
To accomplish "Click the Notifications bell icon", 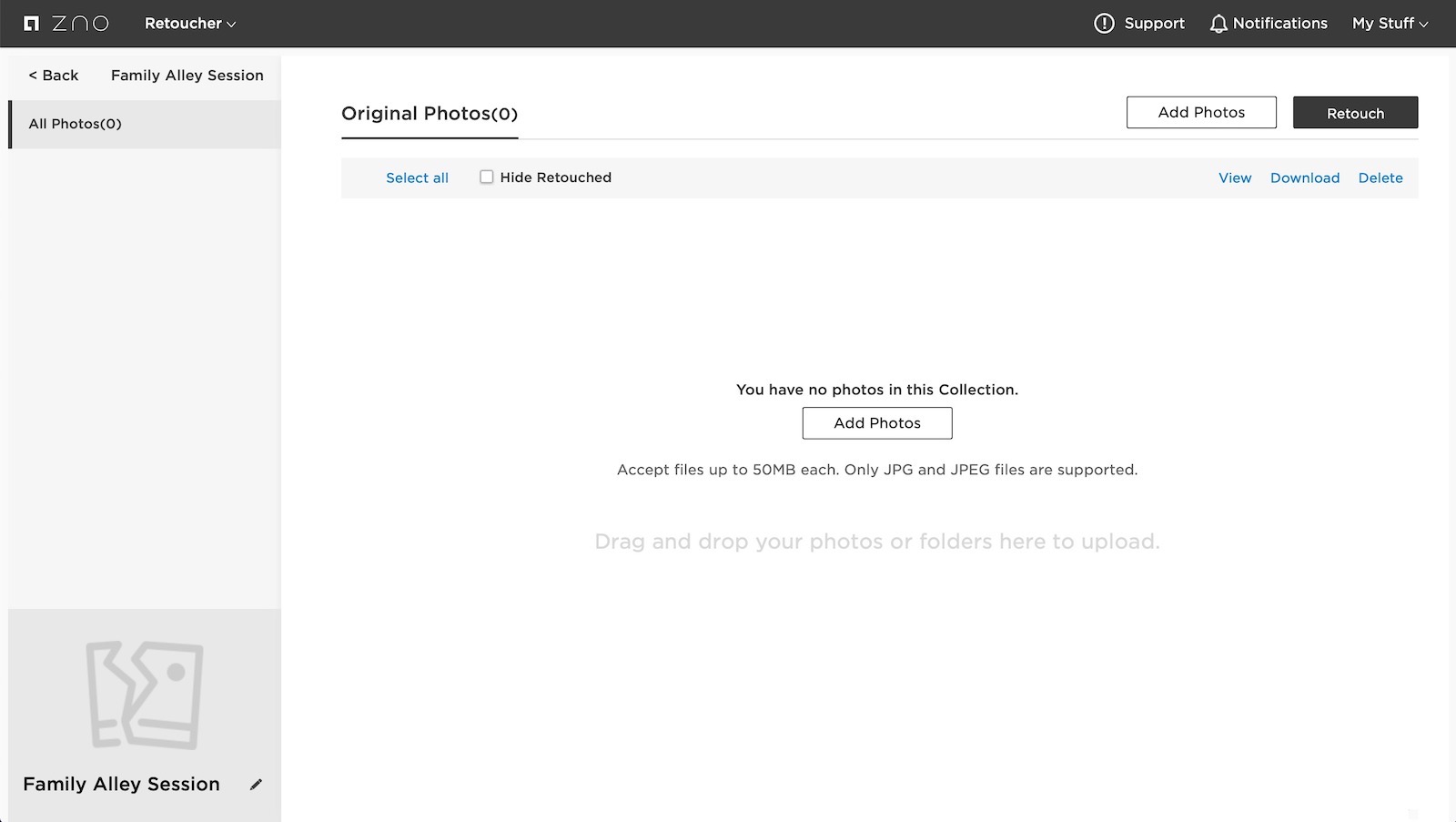I will click(1218, 24).
